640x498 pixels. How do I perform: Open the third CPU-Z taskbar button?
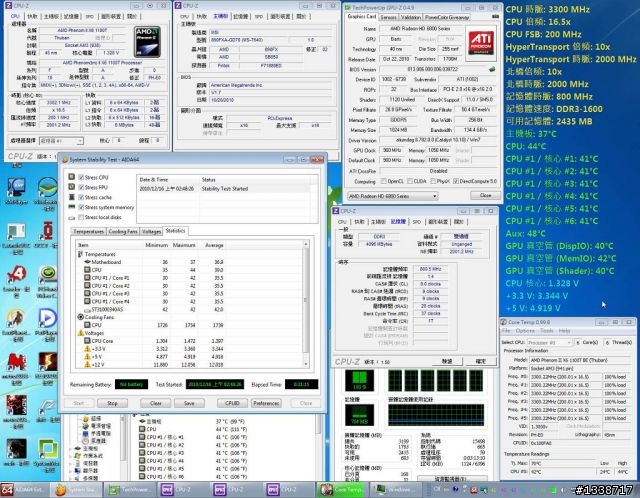(x=289, y=489)
